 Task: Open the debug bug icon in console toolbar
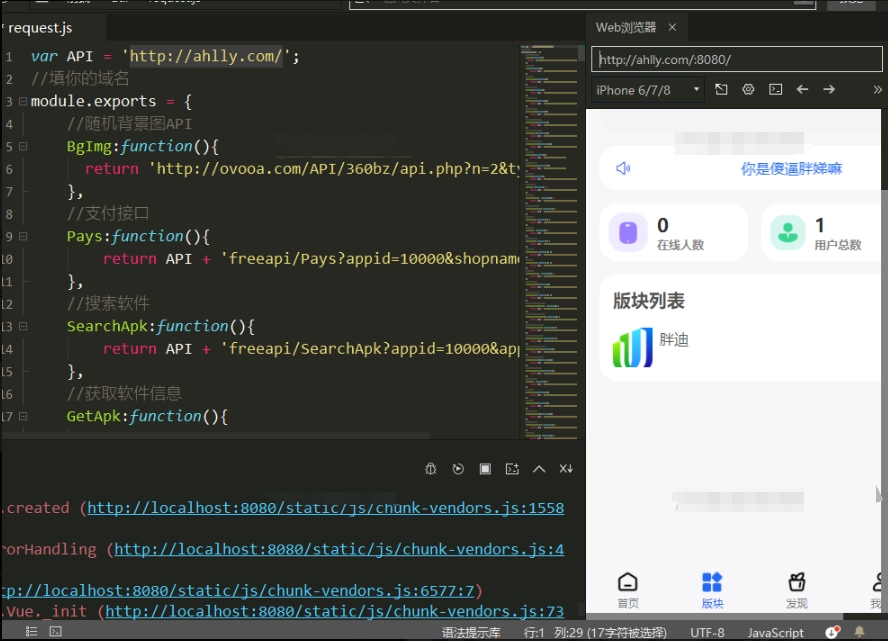430,469
